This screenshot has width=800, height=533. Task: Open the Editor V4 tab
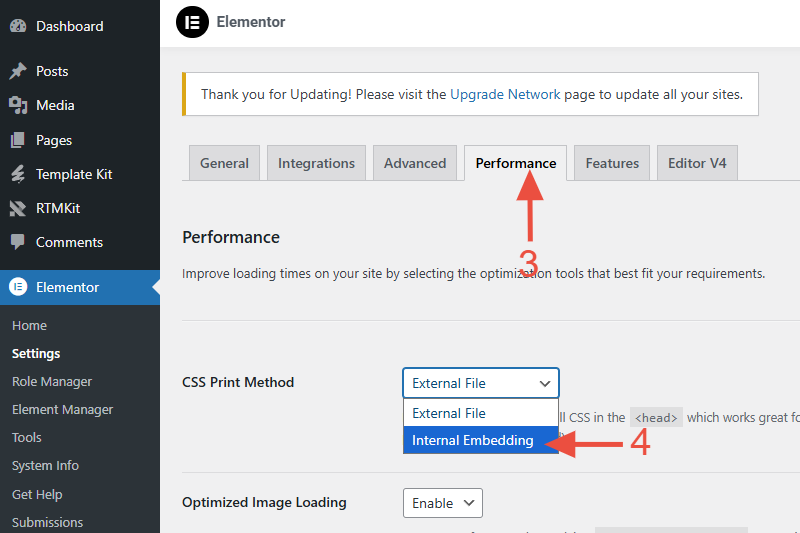(697, 163)
